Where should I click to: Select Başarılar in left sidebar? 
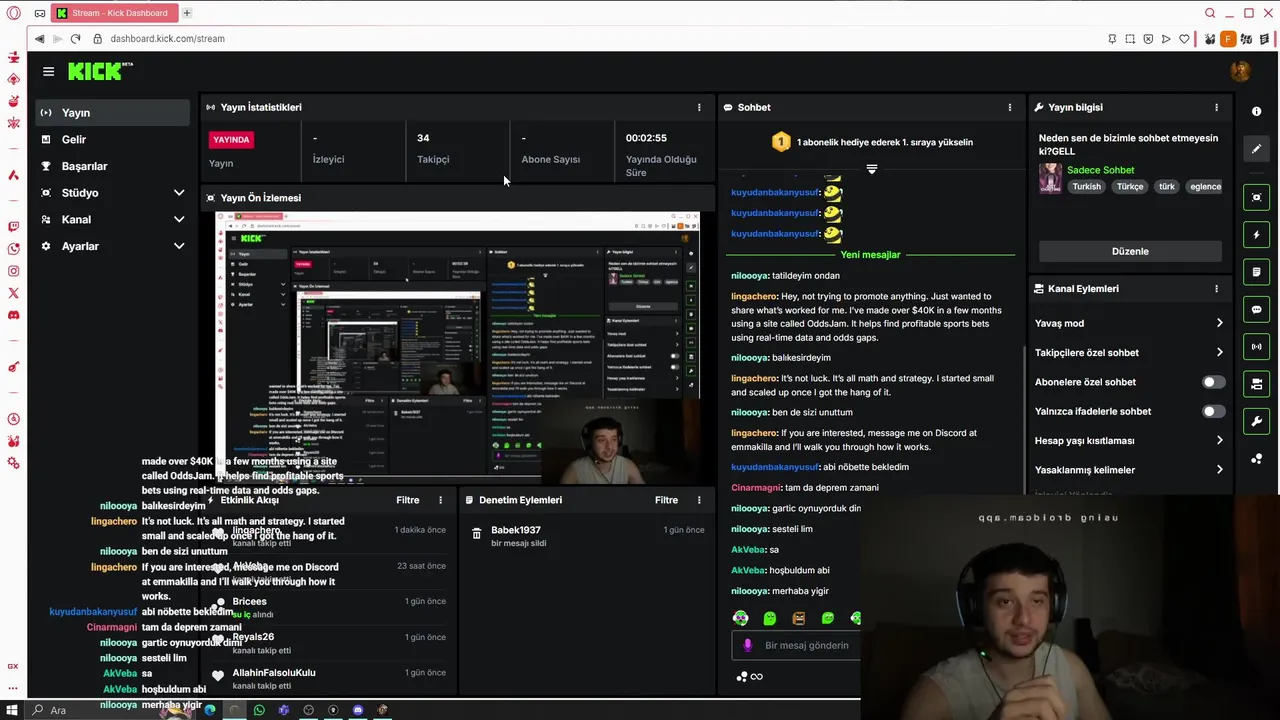(113, 166)
